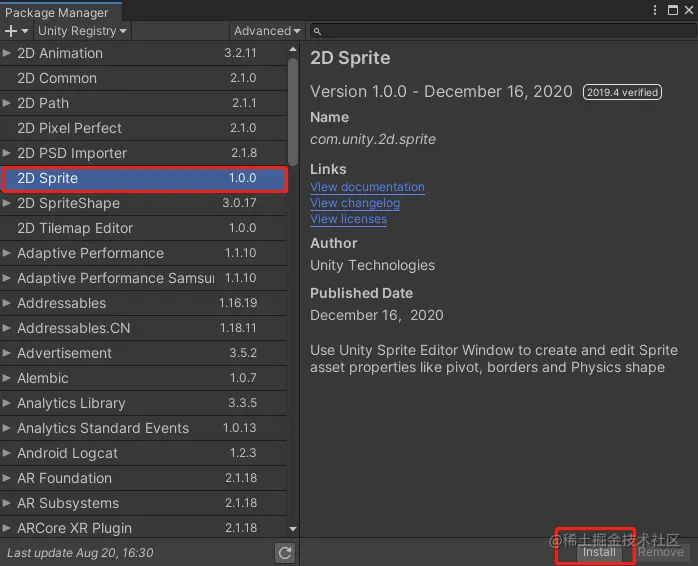
Task: Expand AR Foundation versions
Action: click(7, 478)
